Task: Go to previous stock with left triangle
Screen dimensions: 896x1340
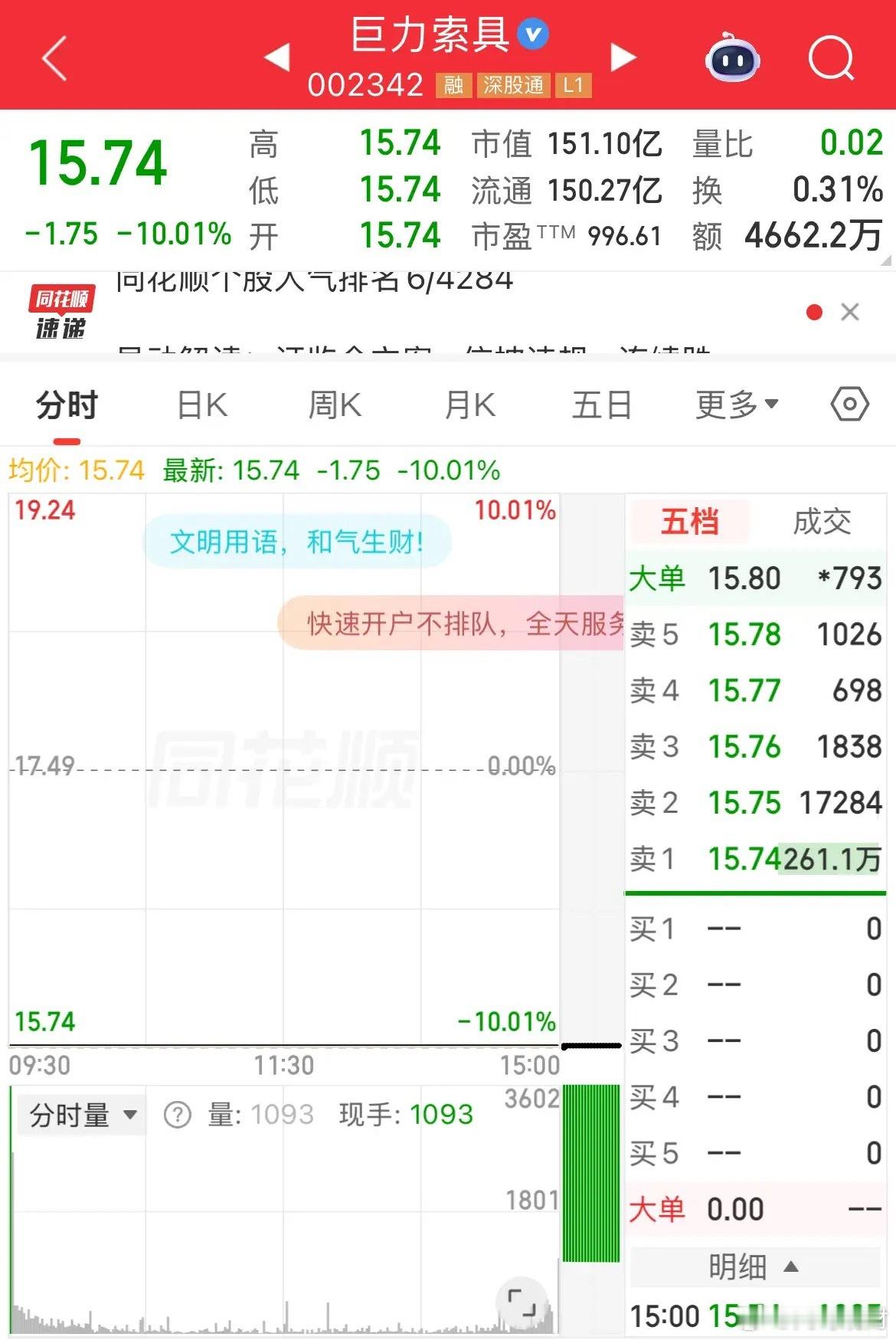Action: (276, 57)
